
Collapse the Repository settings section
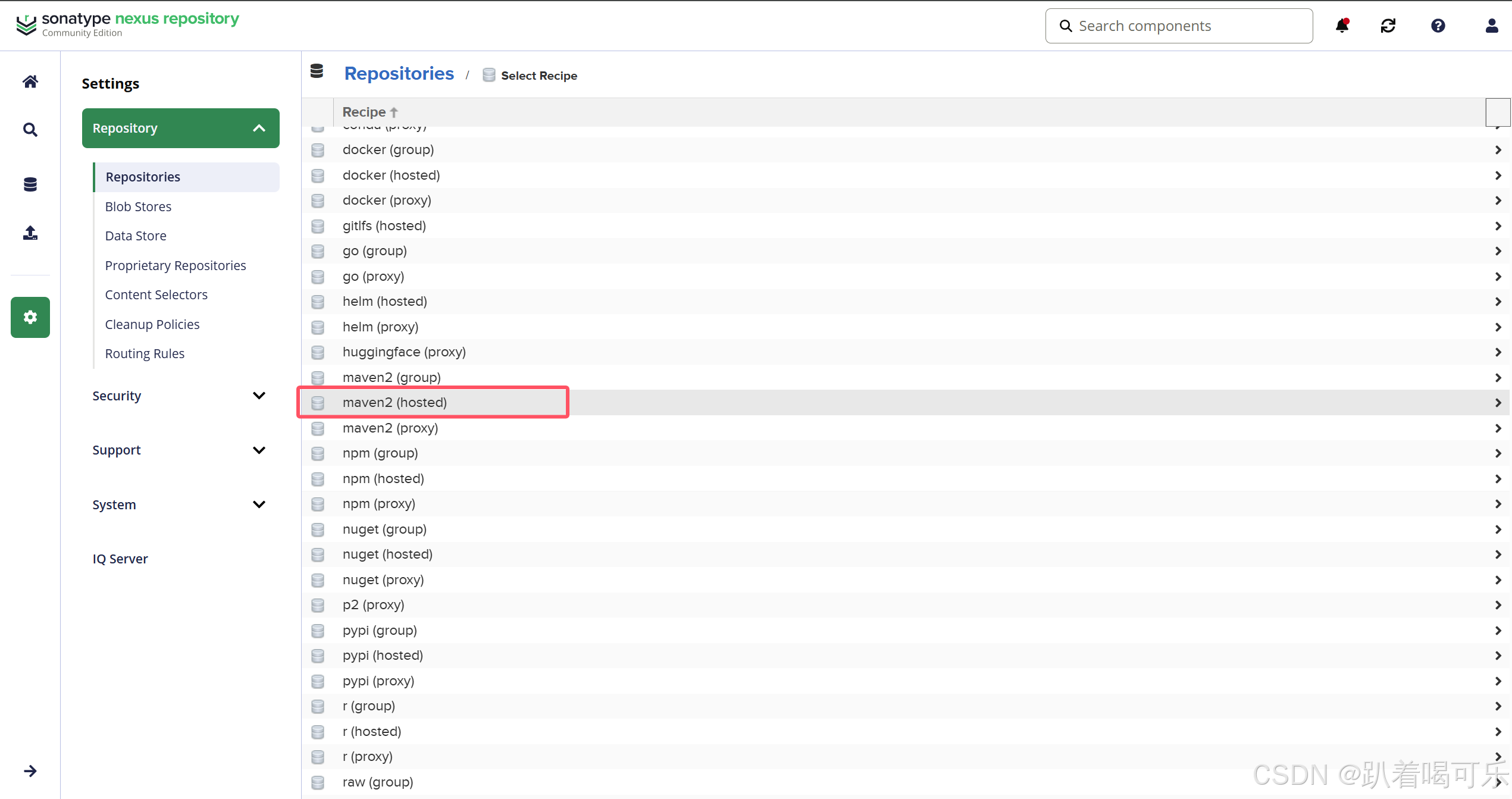[x=181, y=128]
